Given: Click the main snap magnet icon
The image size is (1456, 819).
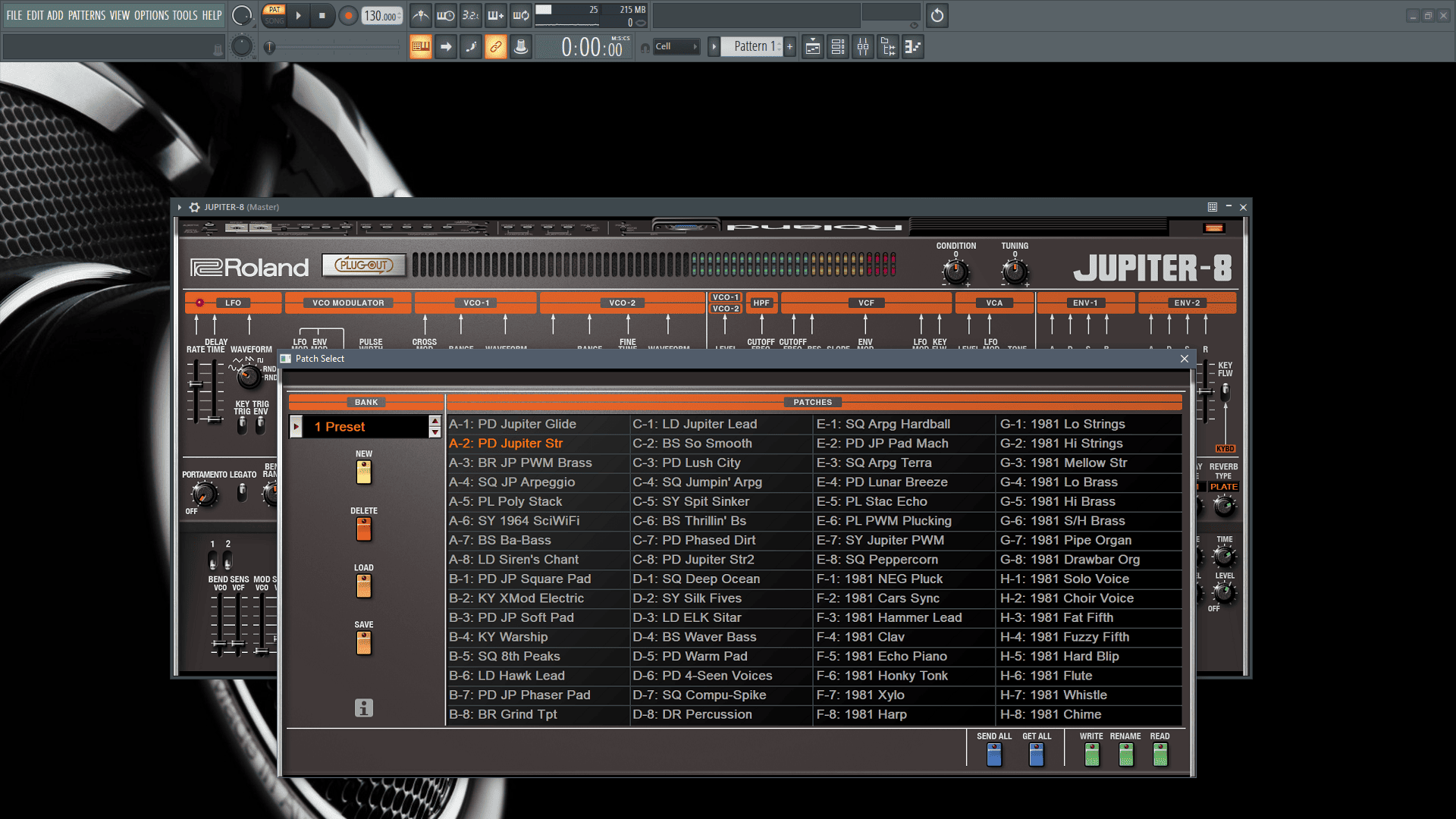Looking at the screenshot, I should 645,48.
